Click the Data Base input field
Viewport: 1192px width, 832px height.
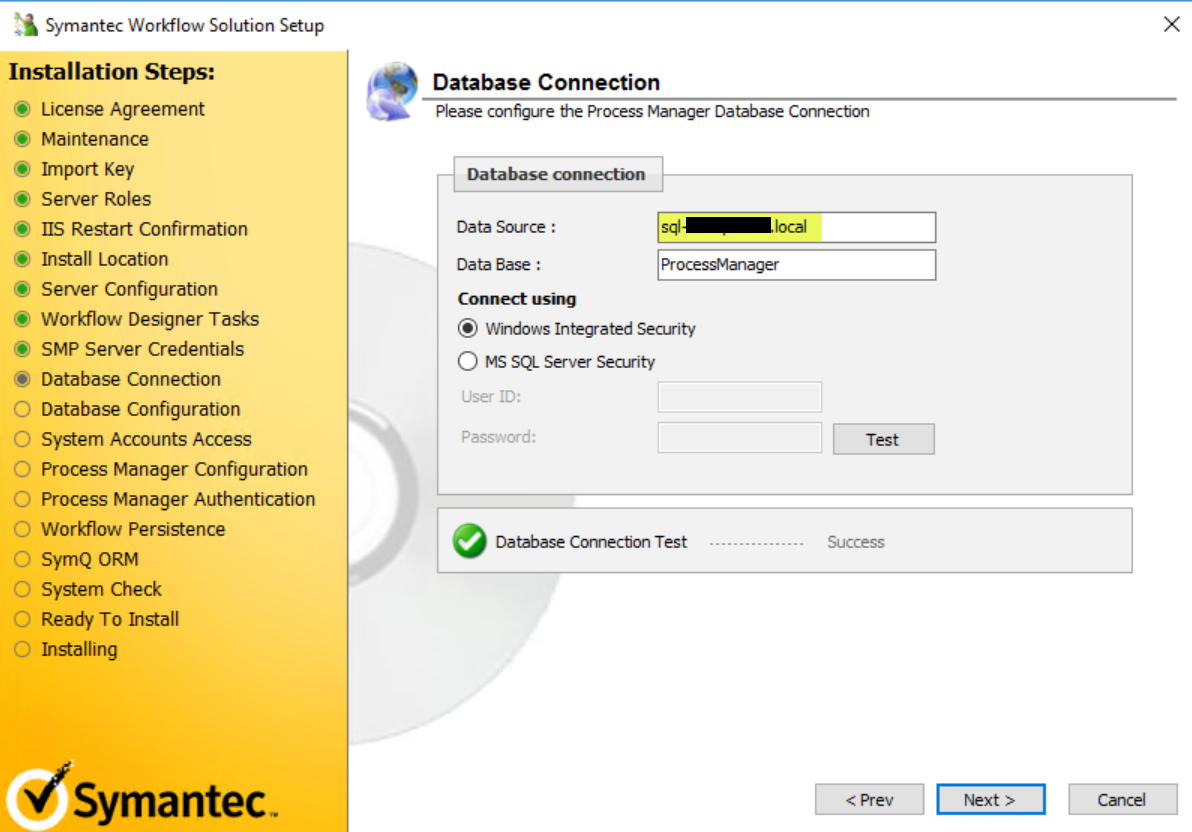coord(796,265)
